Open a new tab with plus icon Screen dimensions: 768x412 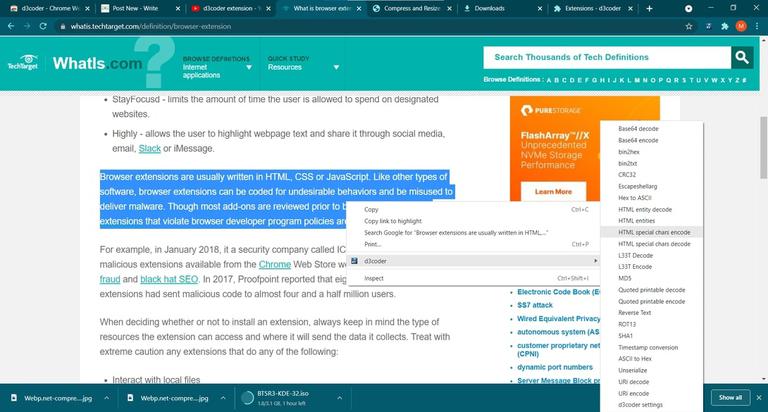pos(649,8)
